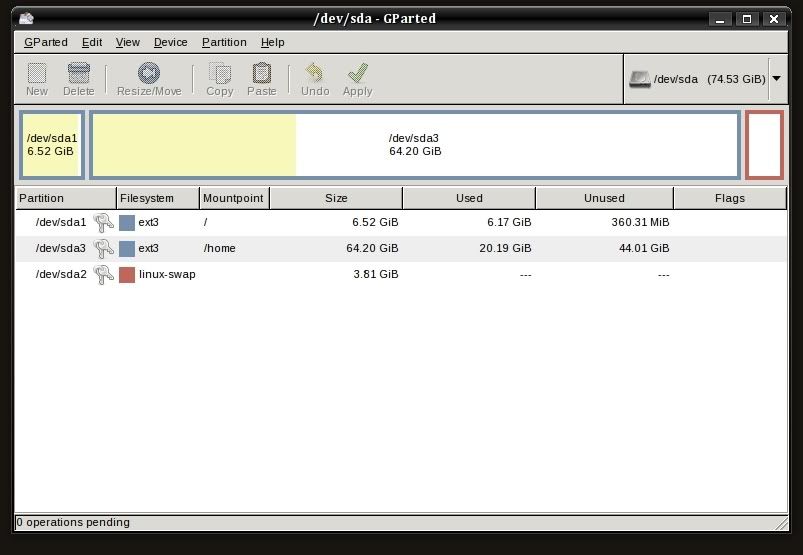Click the blue ext3 color swatch for /dev/sda1

point(127,223)
